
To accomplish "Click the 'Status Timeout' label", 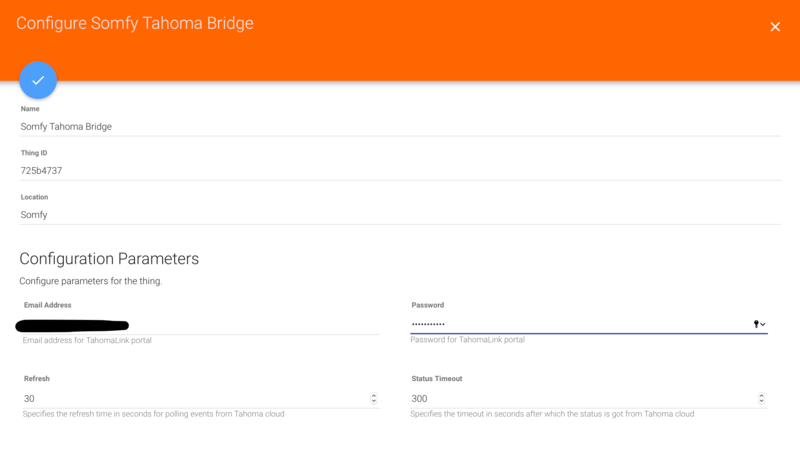I will (437, 379).
